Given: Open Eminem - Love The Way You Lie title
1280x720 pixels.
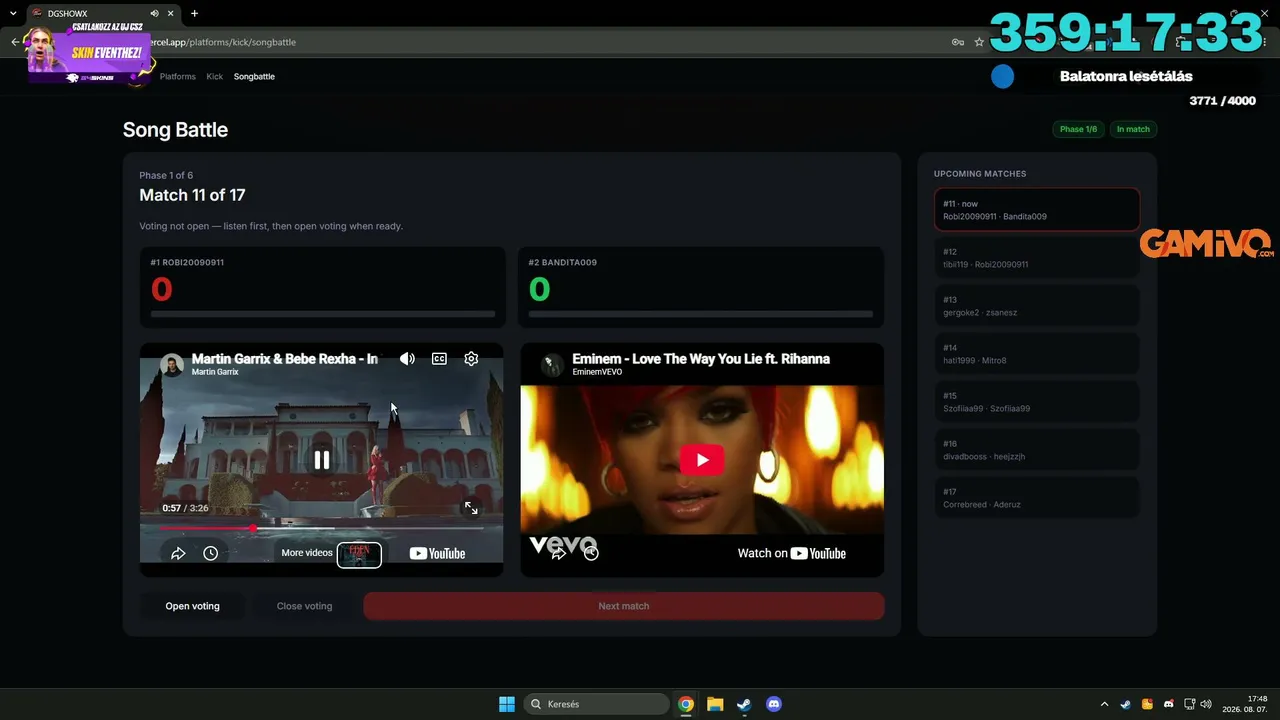Looking at the screenshot, I should (701, 359).
